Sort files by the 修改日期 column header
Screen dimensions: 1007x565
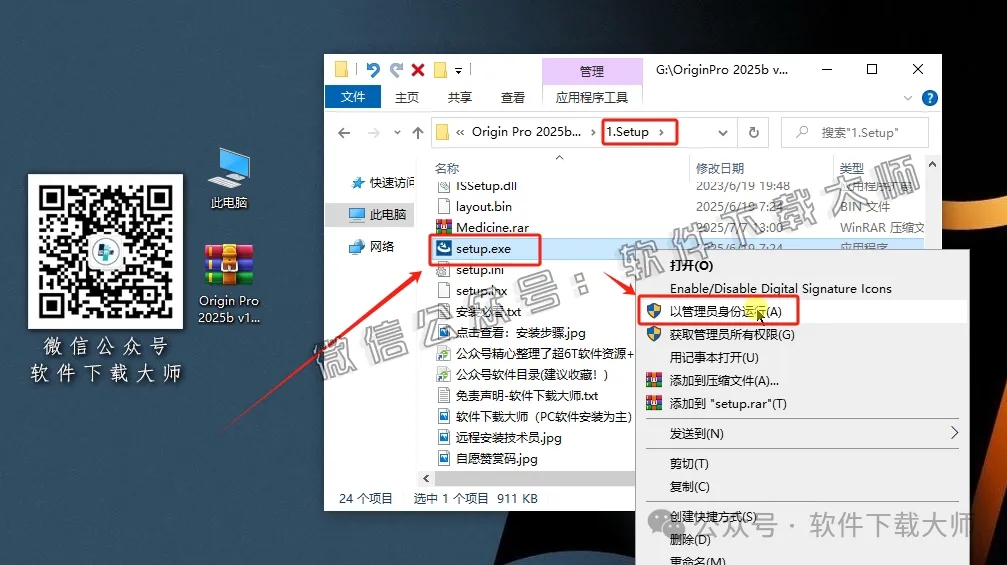(x=720, y=168)
